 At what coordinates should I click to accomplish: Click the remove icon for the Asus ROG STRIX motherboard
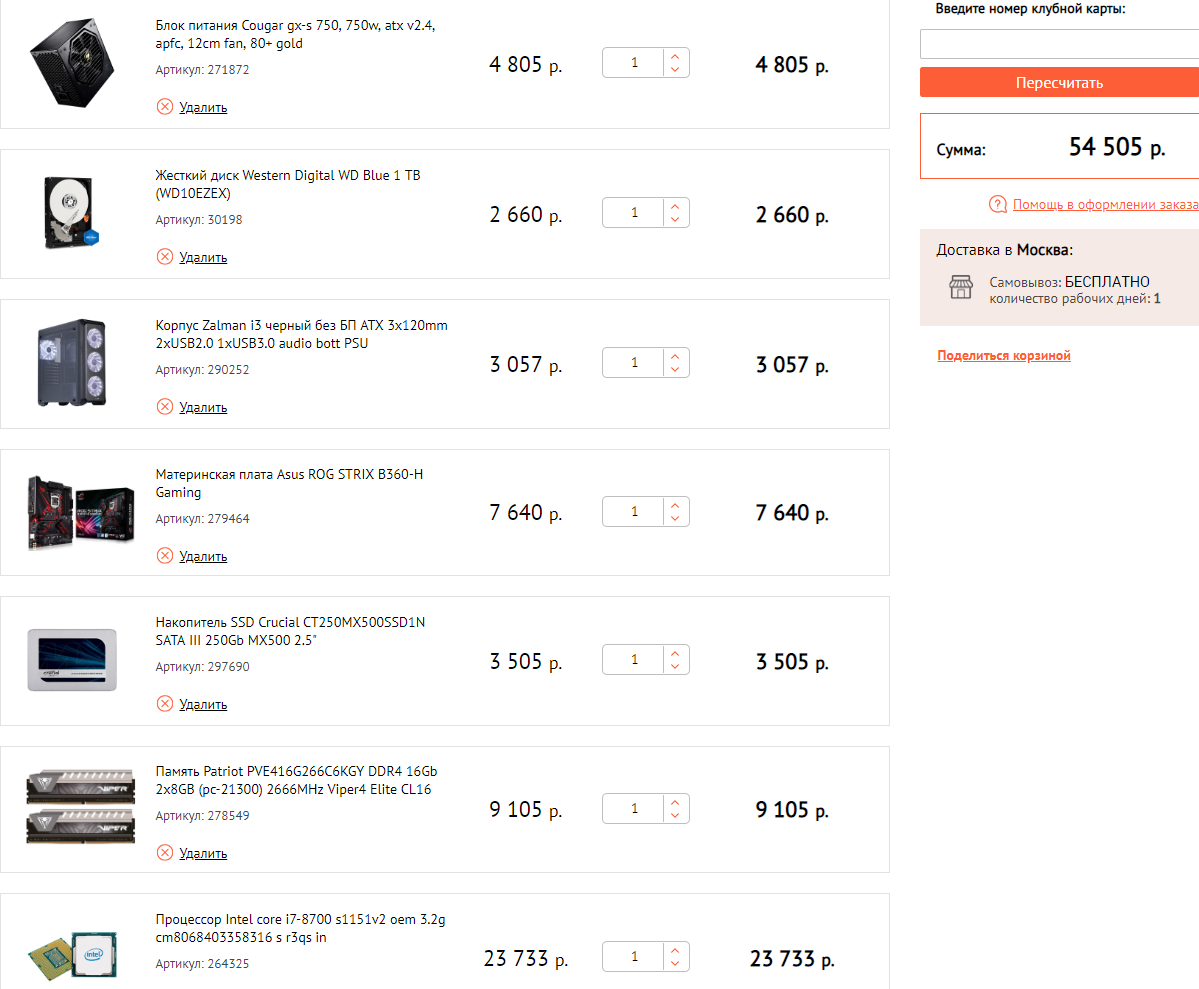pyautogui.click(x=165, y=556)
